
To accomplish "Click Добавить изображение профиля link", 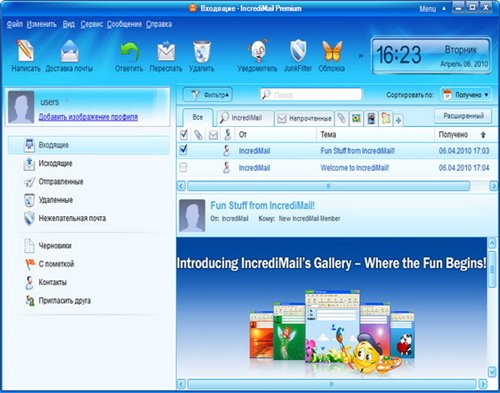I will point(88,117).
